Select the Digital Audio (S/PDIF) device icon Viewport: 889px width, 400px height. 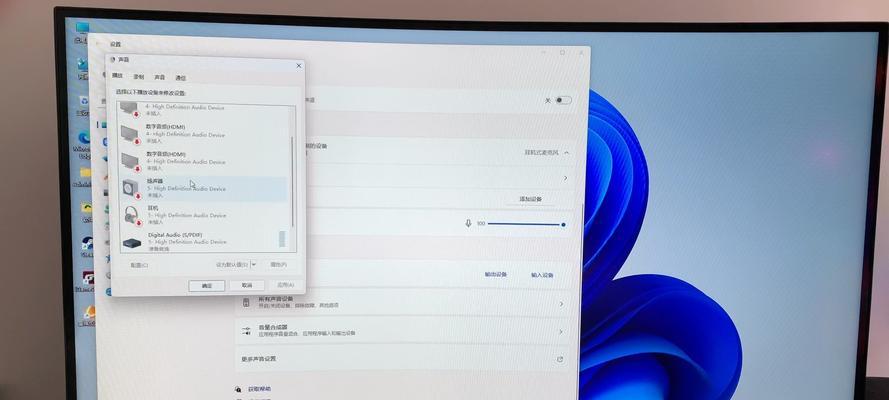(132, 242)
